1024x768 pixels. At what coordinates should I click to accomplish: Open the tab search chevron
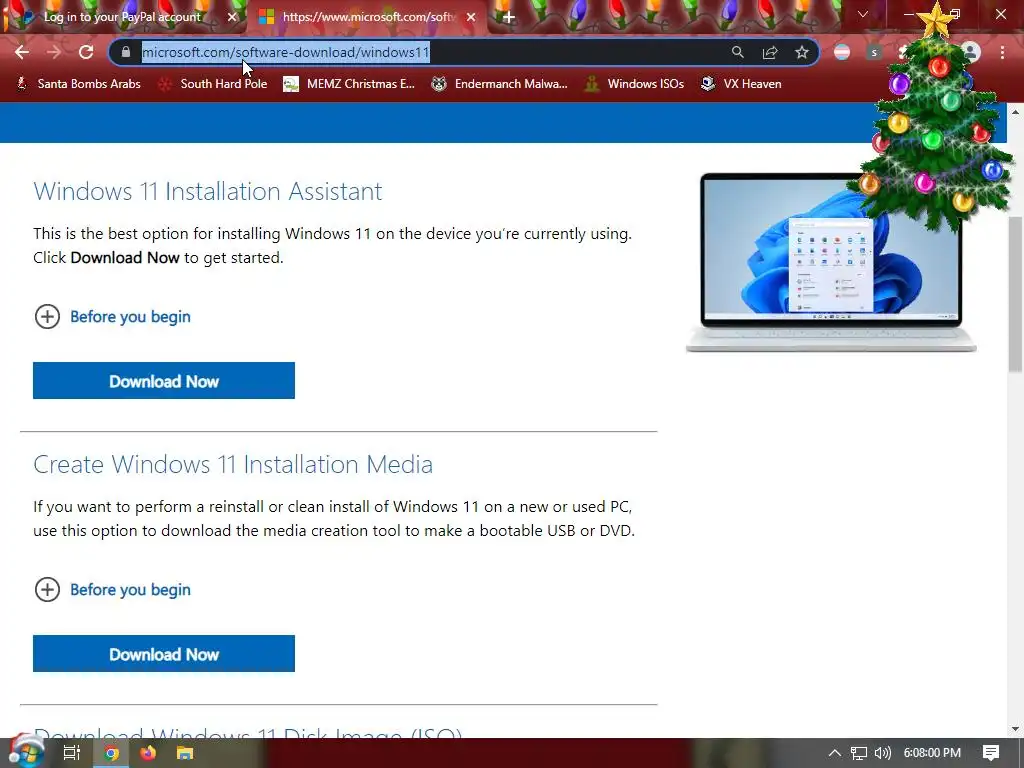pyautogui.click(x=863, y=14)
